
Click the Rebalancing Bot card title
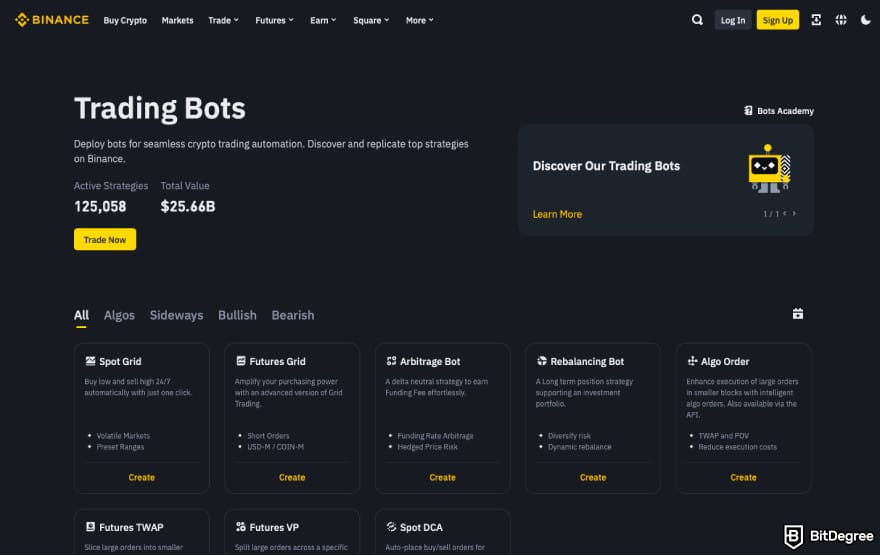(x=587, y=361)
